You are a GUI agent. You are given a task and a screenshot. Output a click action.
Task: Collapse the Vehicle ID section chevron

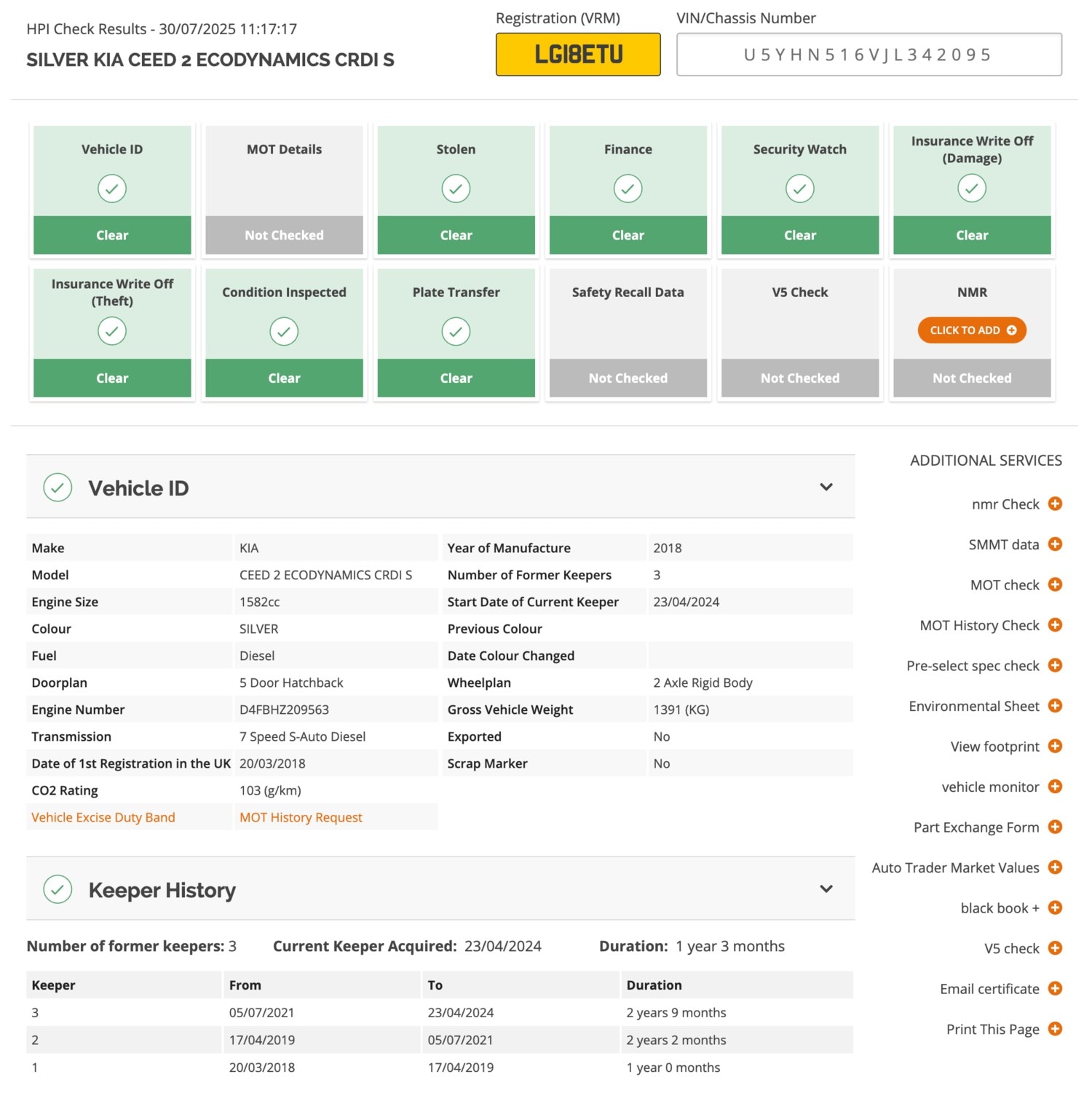pyautogui.click(x=826, y=487)
